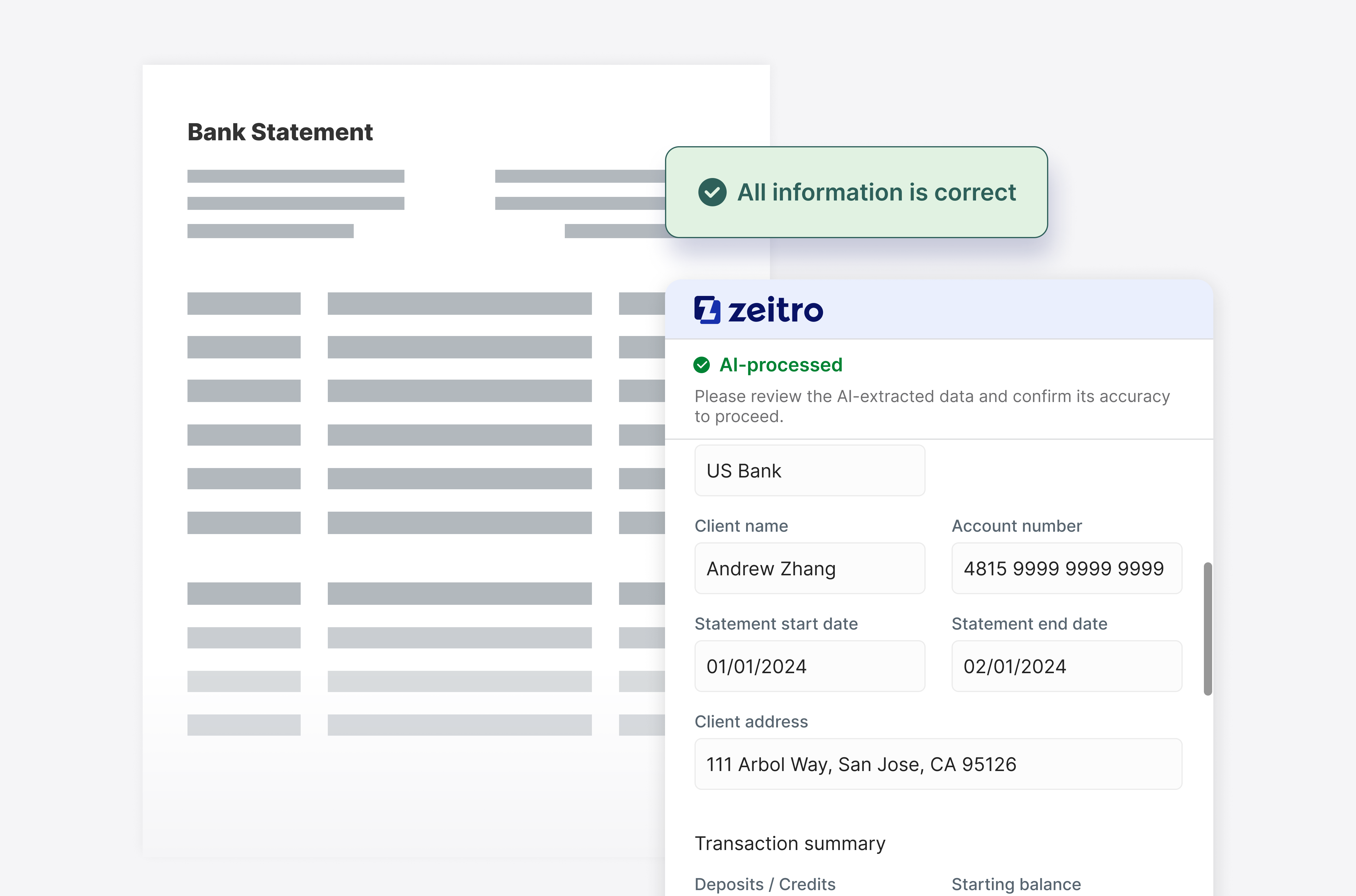Click the Starting balance label

[1016, 884]
